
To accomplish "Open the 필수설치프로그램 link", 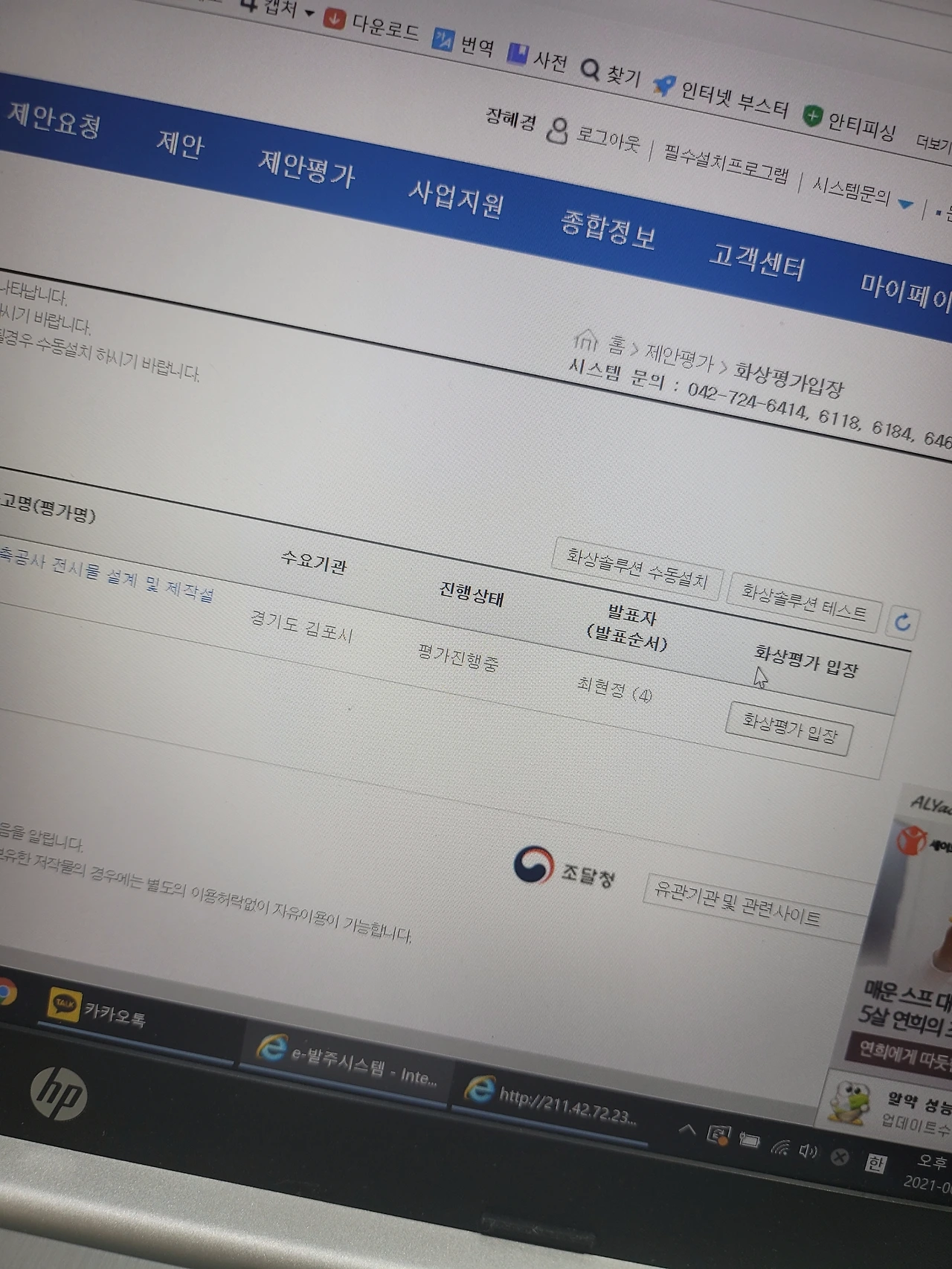I will 725,164.
